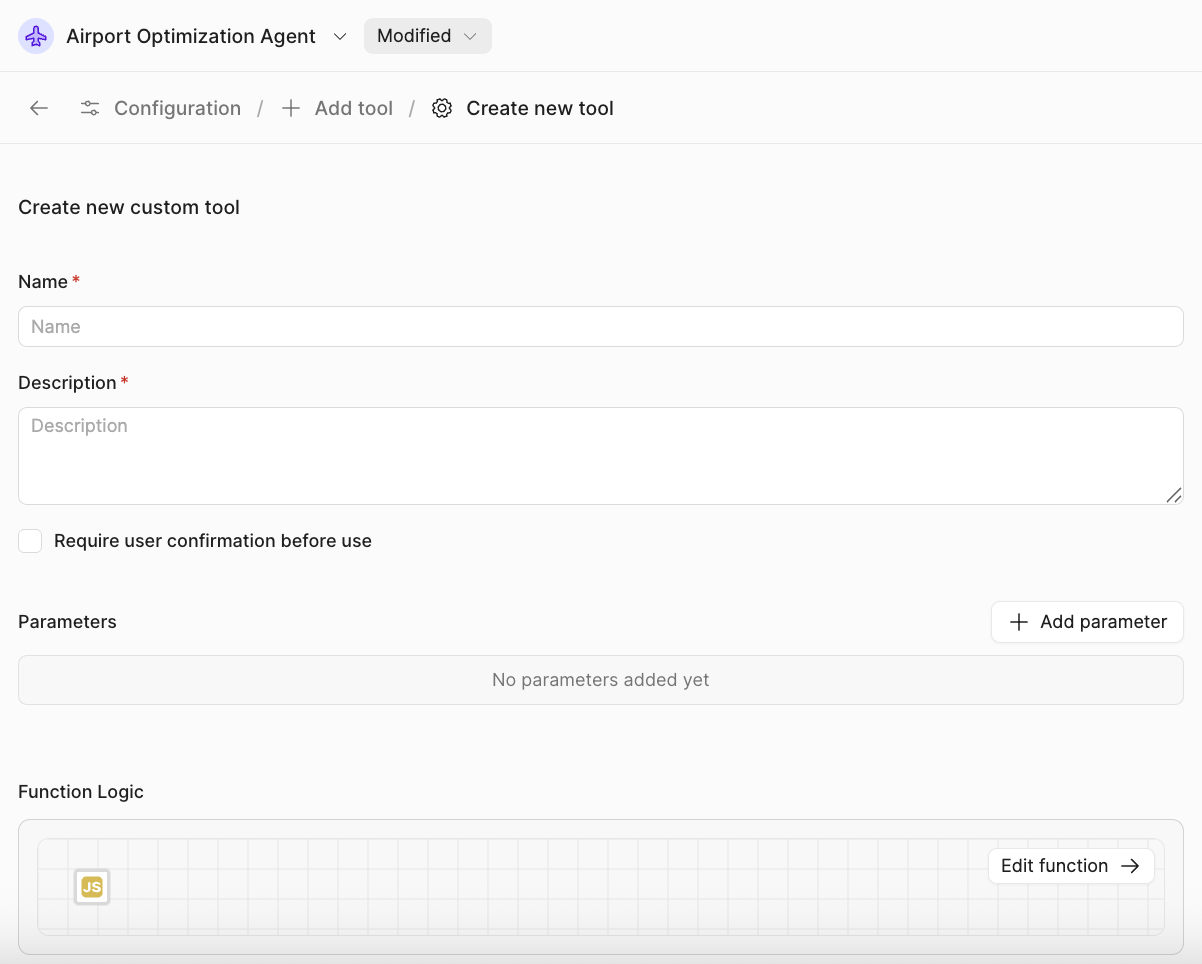Click the arrow icon inside Edit function
Screen dimensions: 1202x964
click(x=1131, y=865)
